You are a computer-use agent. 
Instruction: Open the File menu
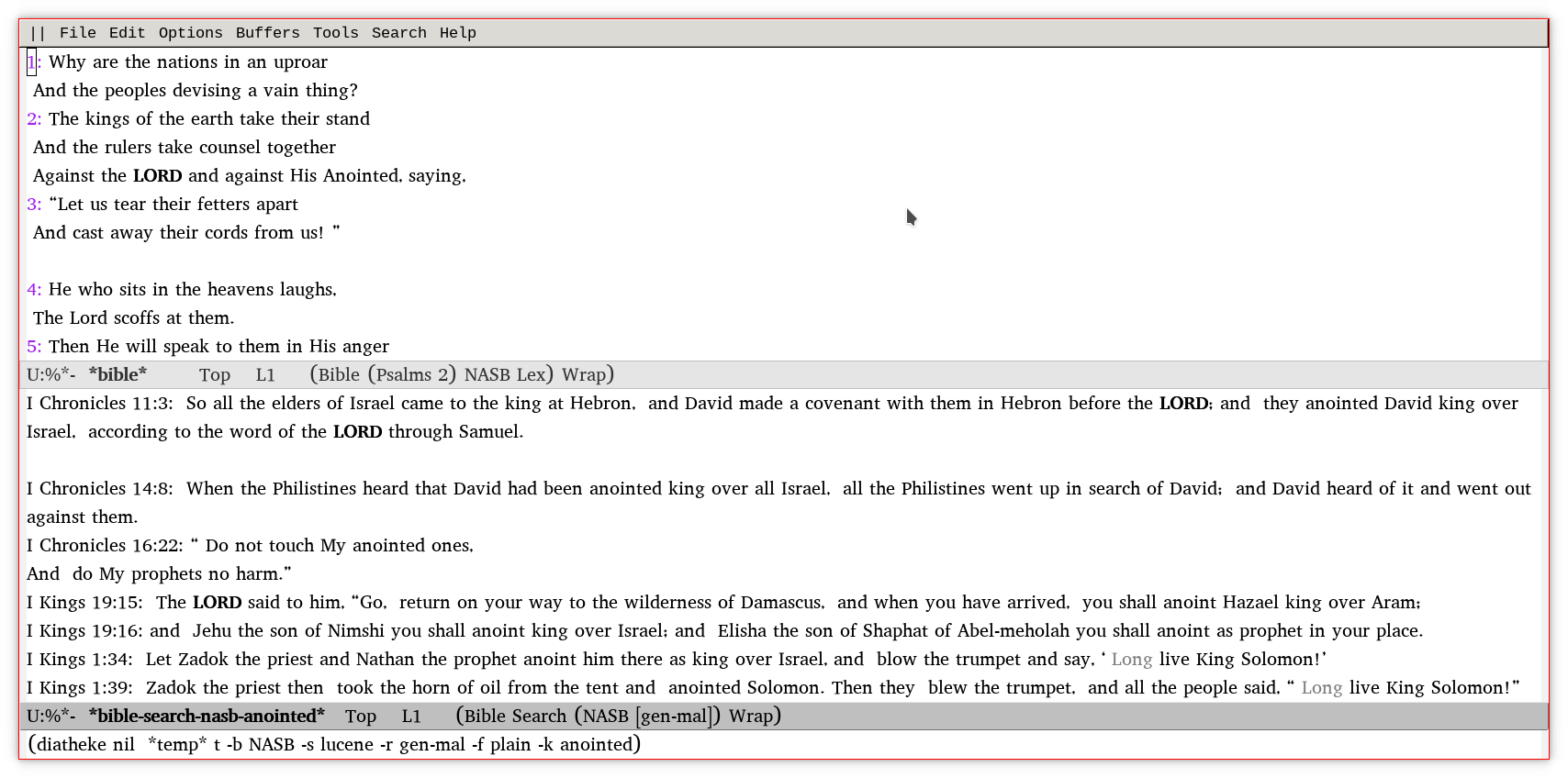point(77,33)
